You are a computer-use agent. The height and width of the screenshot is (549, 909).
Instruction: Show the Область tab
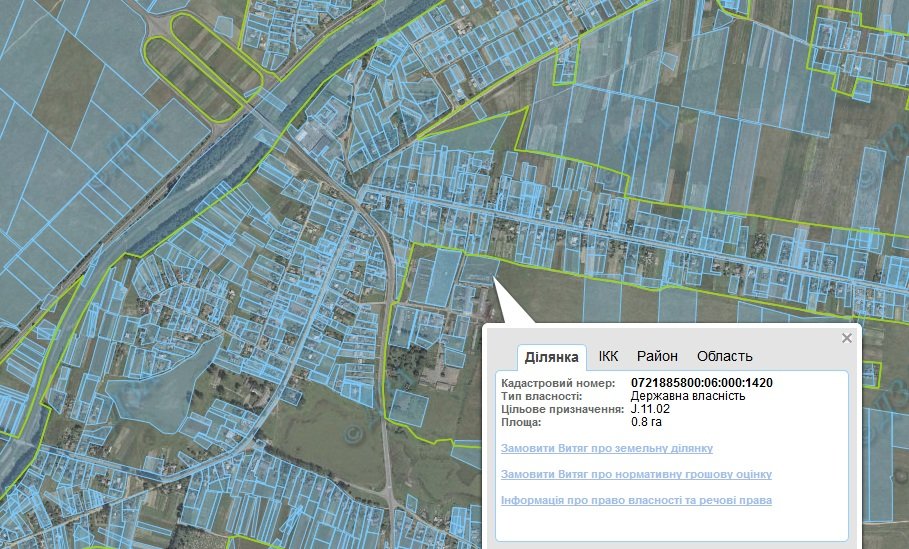tap(724, 356)
